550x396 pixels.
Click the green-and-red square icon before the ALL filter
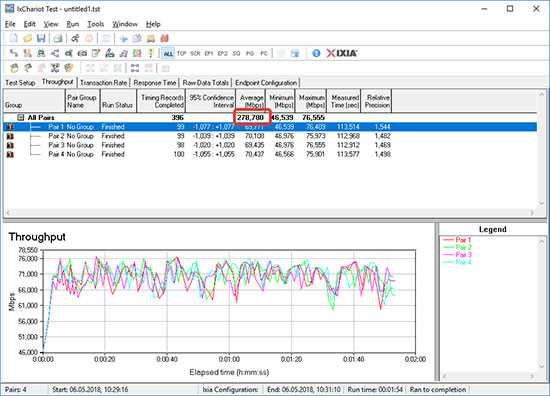[137, 53]
